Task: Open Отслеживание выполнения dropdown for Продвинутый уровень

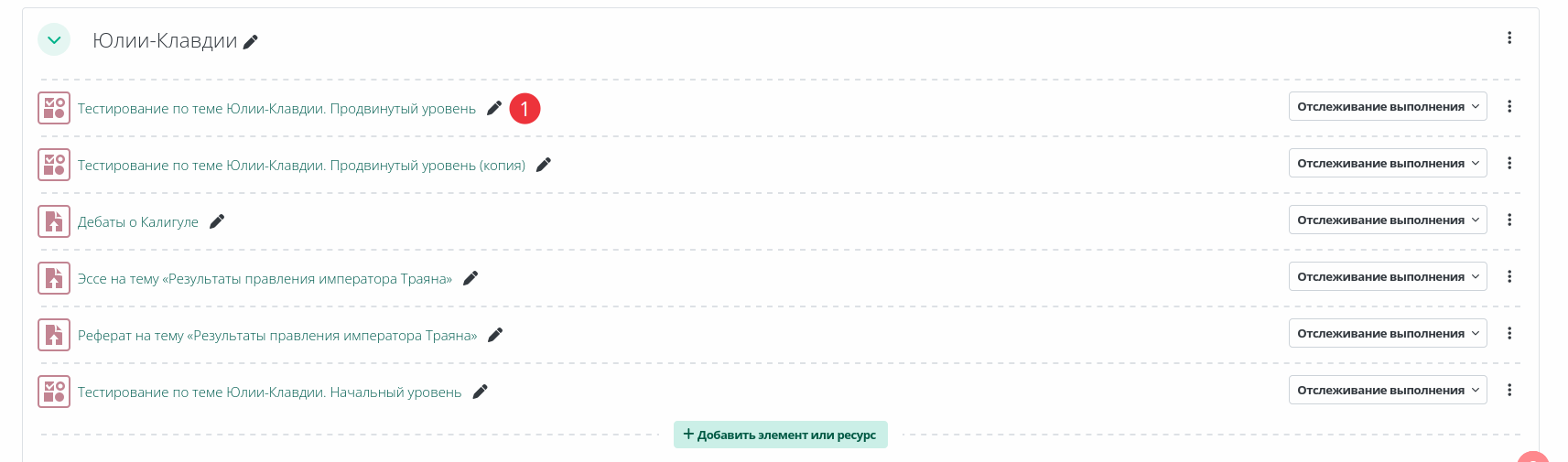Action: (x=1388, y=106)
